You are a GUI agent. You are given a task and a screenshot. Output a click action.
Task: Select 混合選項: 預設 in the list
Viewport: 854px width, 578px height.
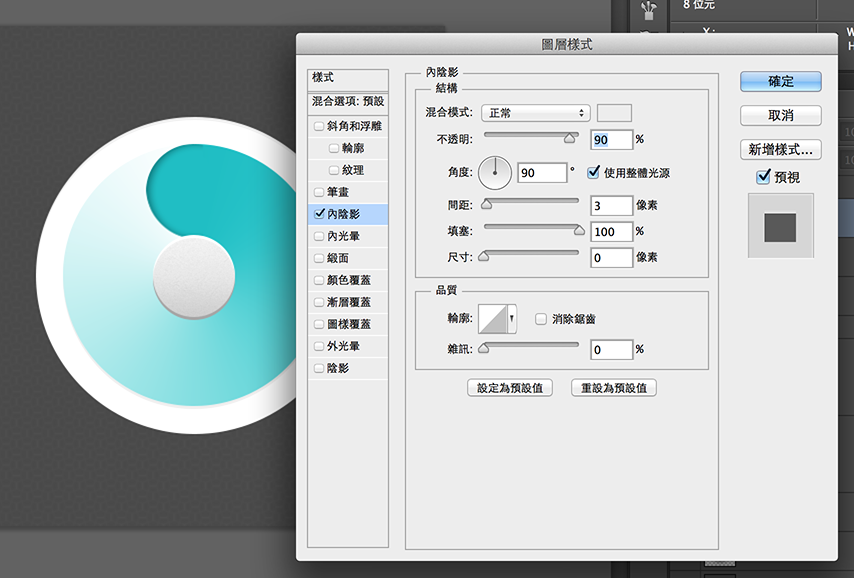pos(348,101)
